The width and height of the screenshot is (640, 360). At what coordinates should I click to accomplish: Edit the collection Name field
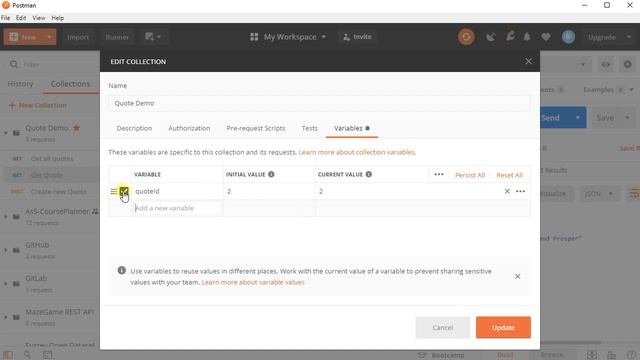coord(320,103)
